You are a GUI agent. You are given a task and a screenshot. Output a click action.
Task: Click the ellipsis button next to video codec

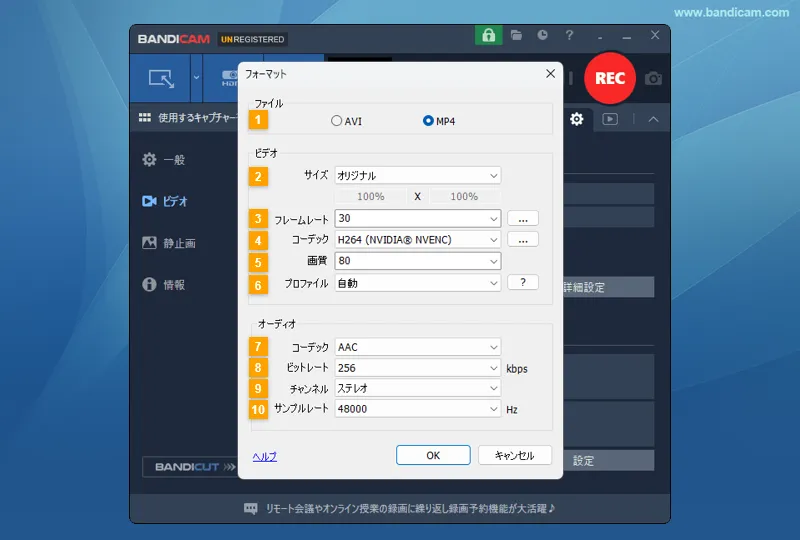[523, 240]
